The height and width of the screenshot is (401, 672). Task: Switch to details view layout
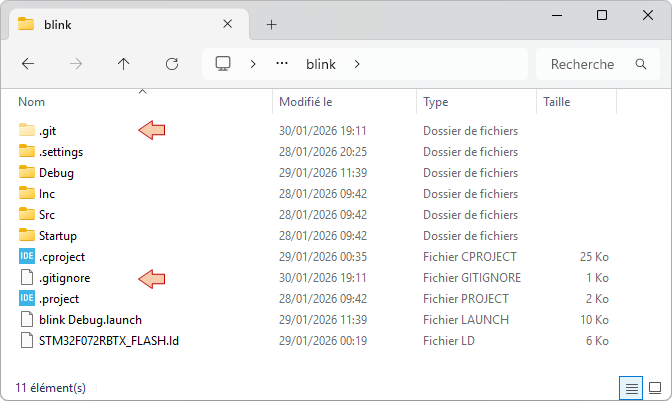point(631,387)
